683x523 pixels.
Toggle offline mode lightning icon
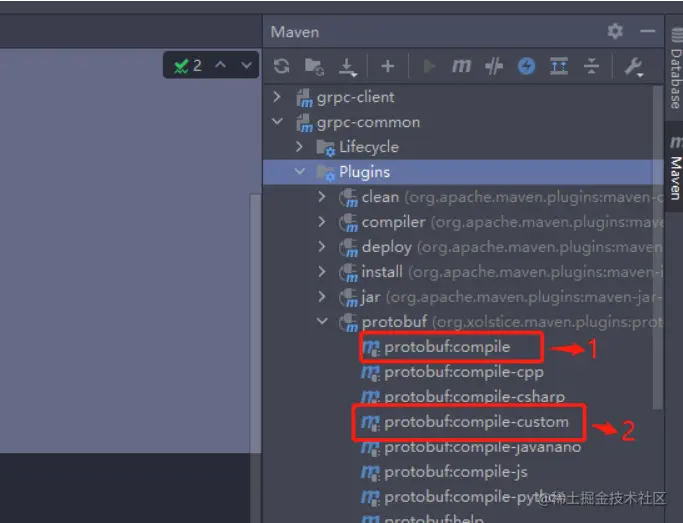(526, 66)
